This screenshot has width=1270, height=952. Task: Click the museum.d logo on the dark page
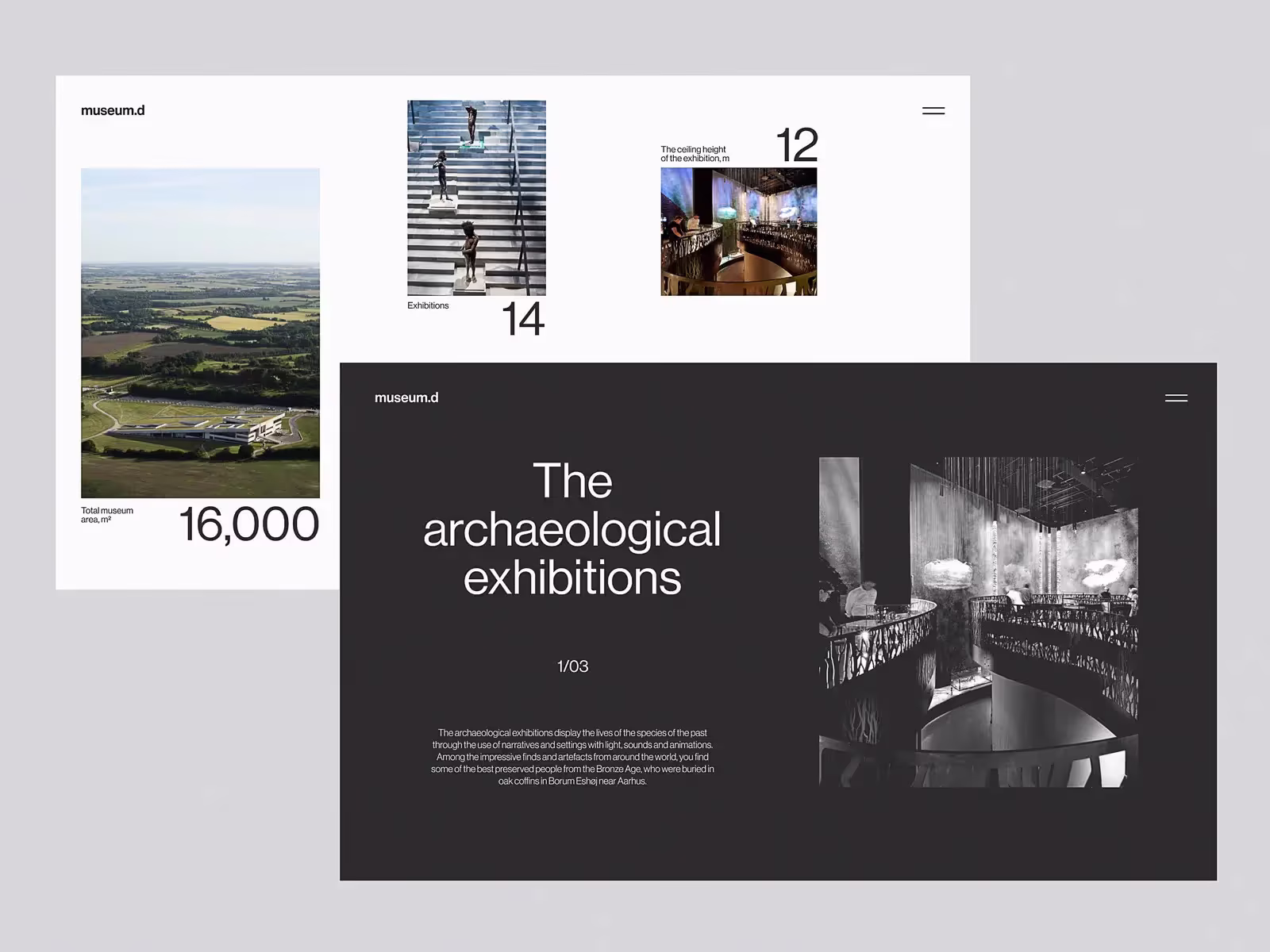406,397
